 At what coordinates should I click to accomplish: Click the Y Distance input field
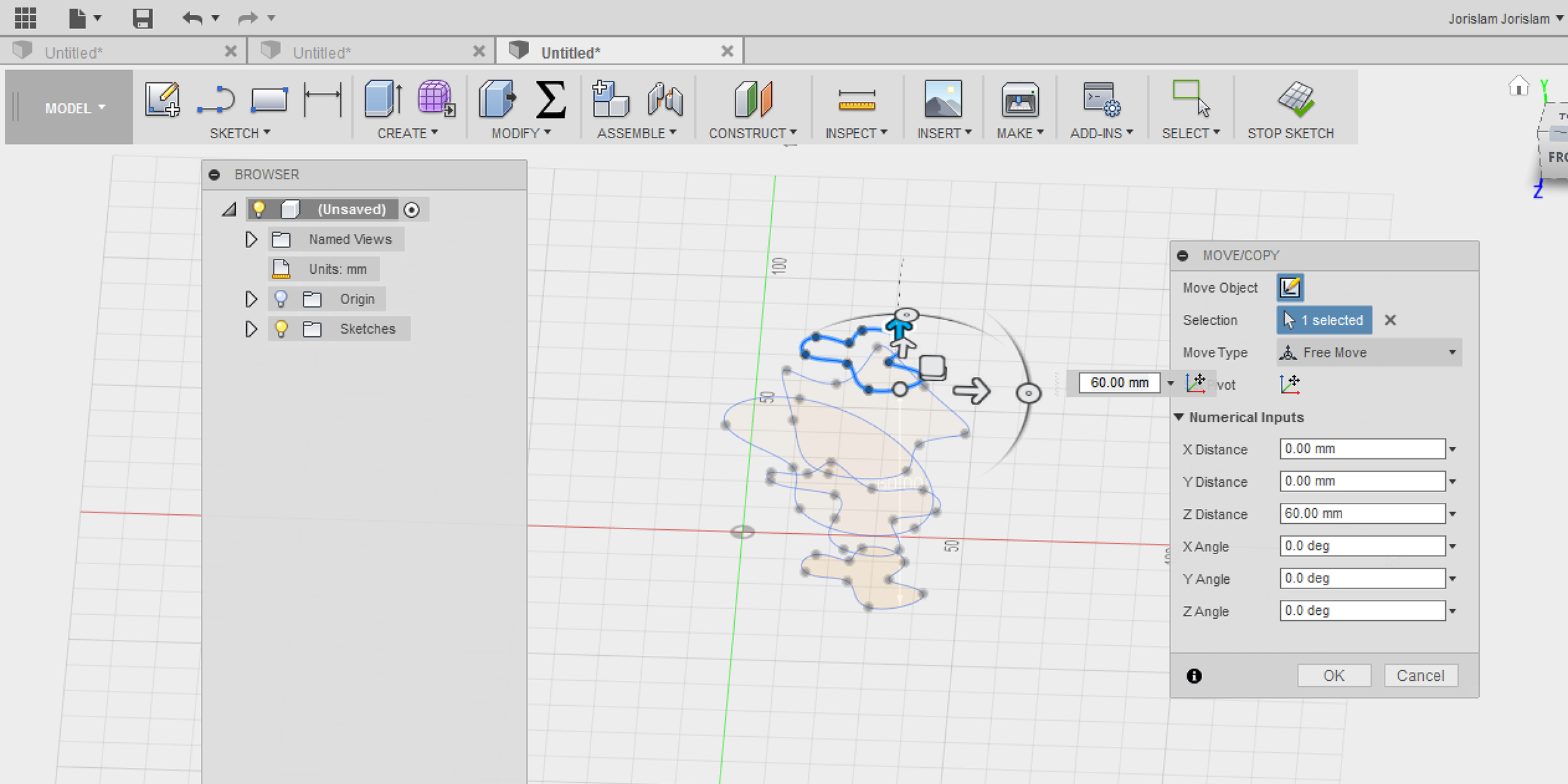(1362, 481)
